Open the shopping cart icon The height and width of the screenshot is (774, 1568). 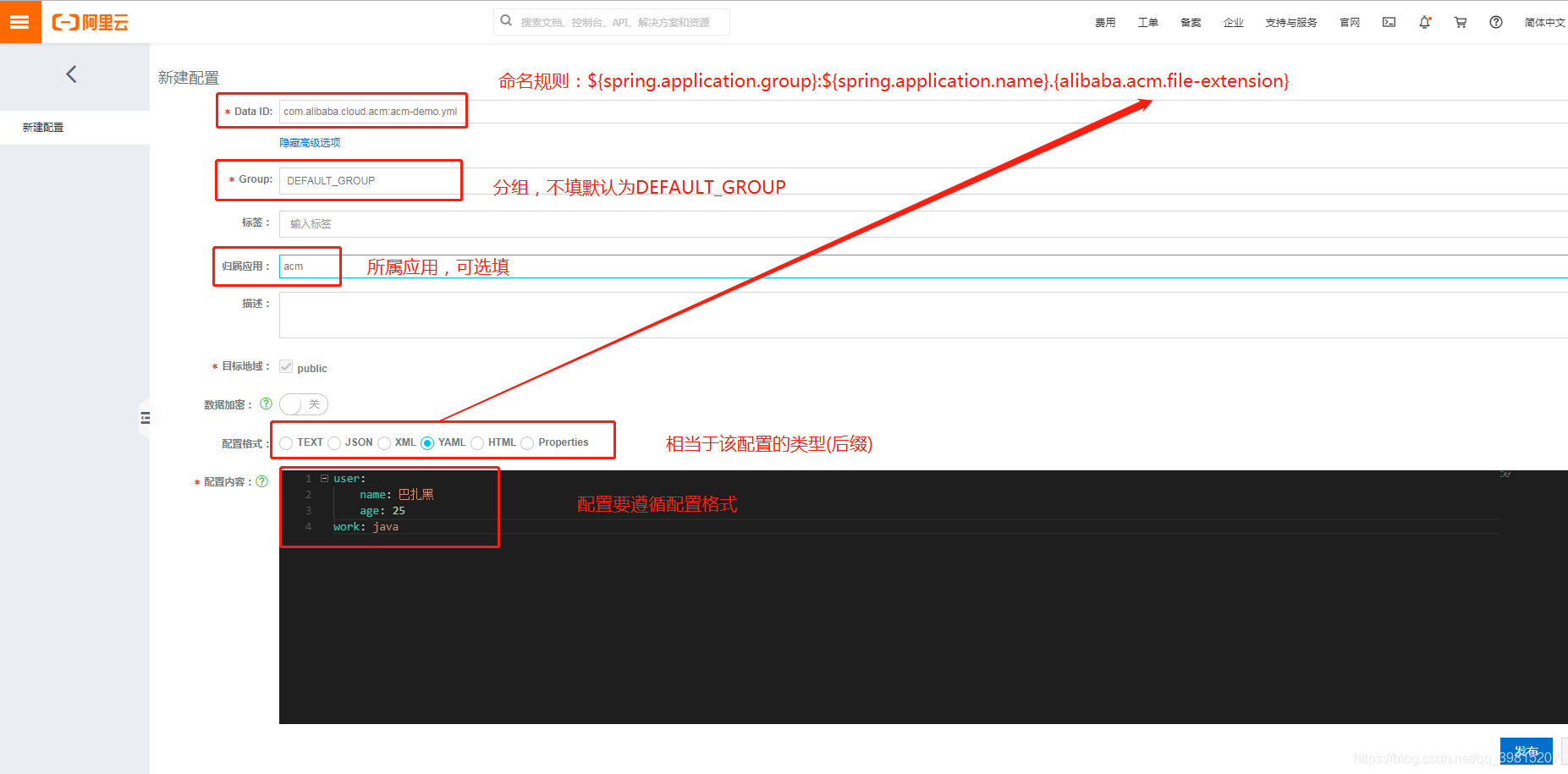point(1461,23)
